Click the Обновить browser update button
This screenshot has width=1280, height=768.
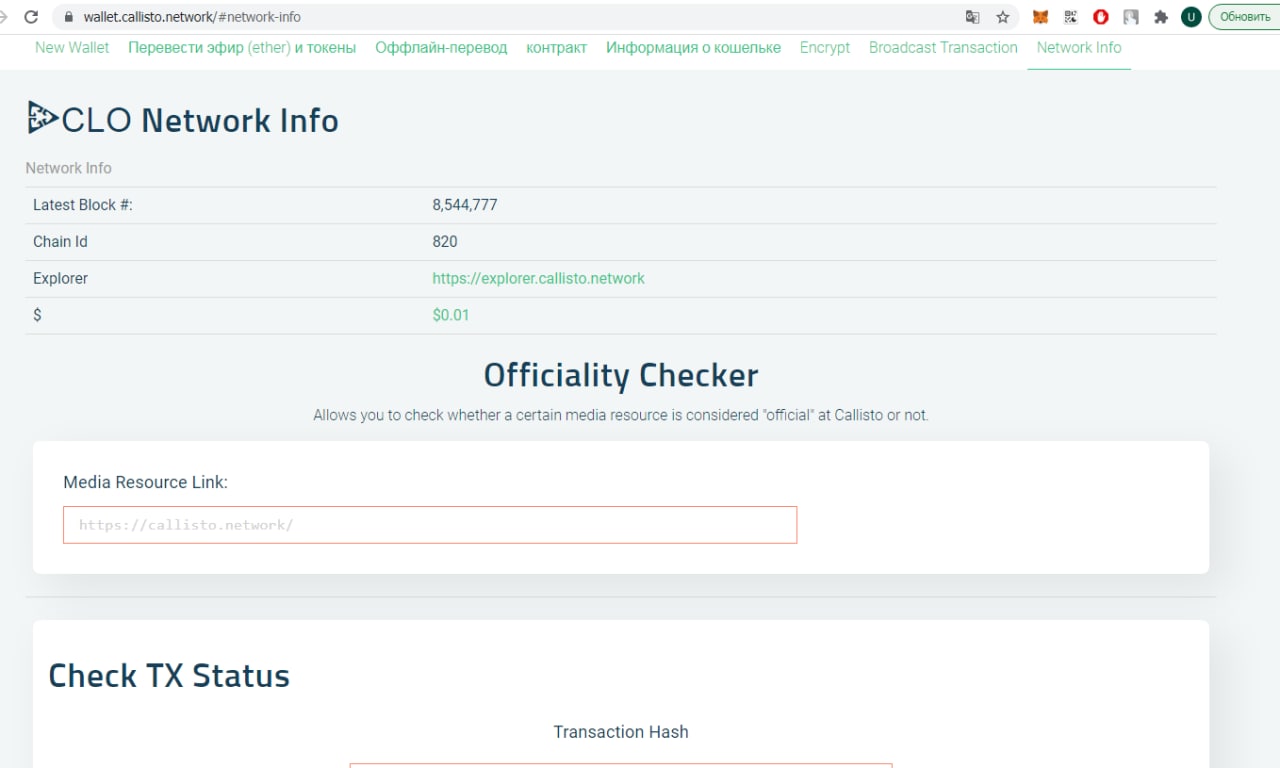[1245, 17]
